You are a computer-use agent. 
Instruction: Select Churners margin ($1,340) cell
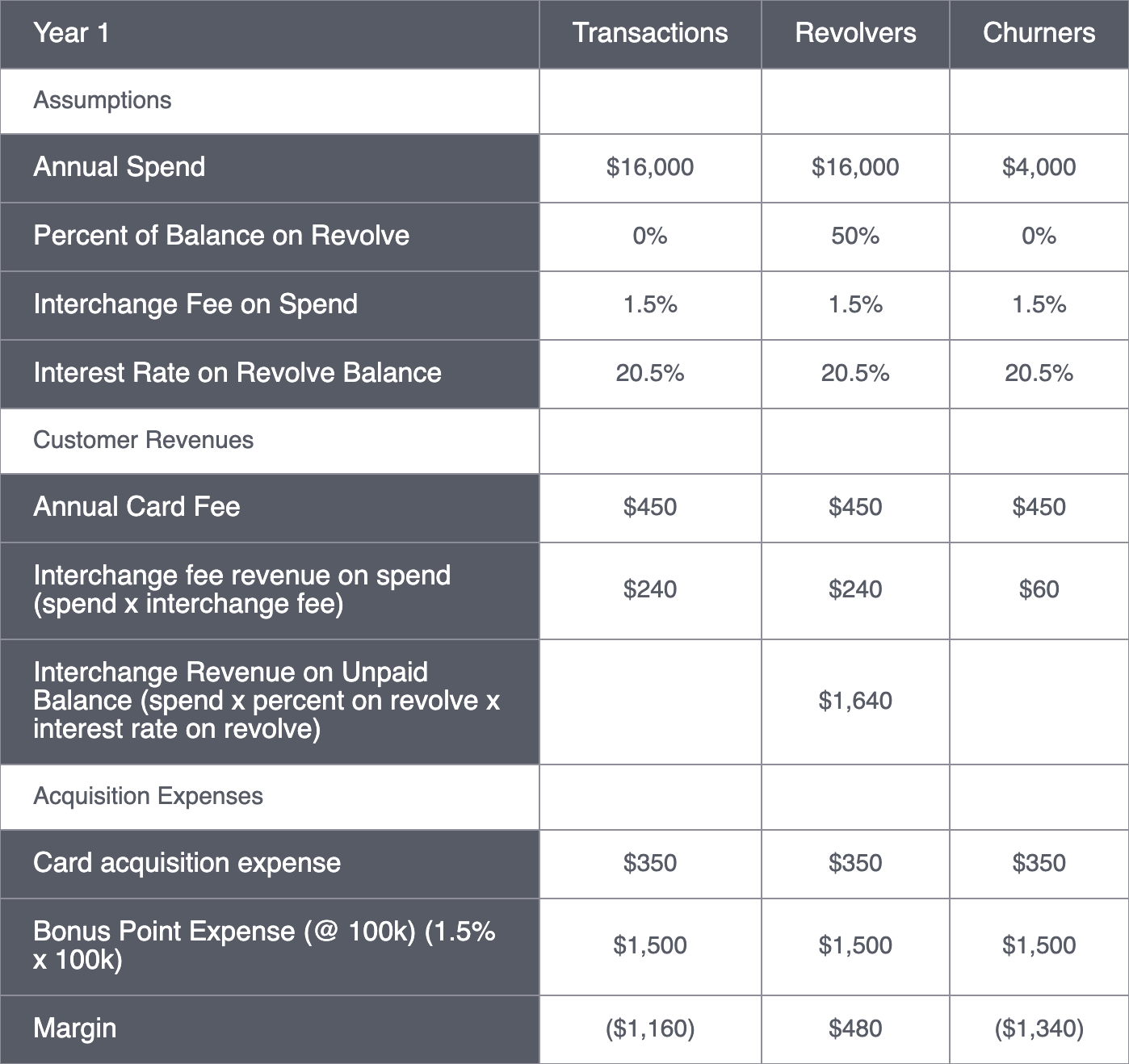coord(1039,1029)
